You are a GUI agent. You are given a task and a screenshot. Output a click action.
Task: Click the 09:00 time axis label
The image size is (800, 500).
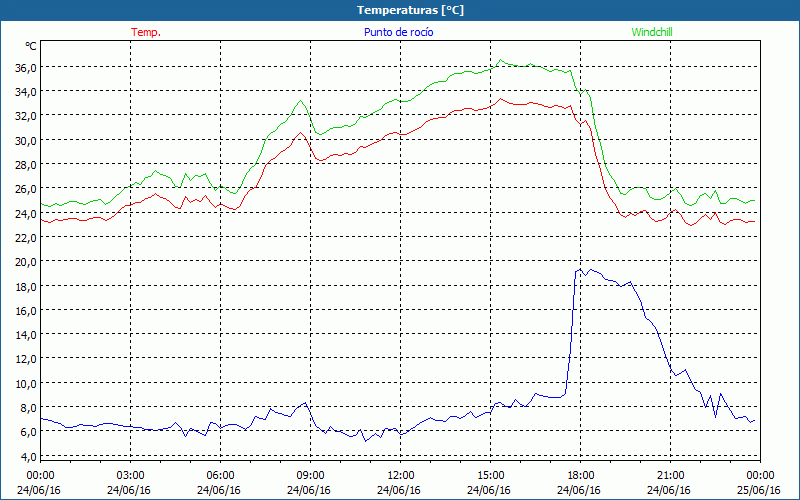(x=311, y=476)
